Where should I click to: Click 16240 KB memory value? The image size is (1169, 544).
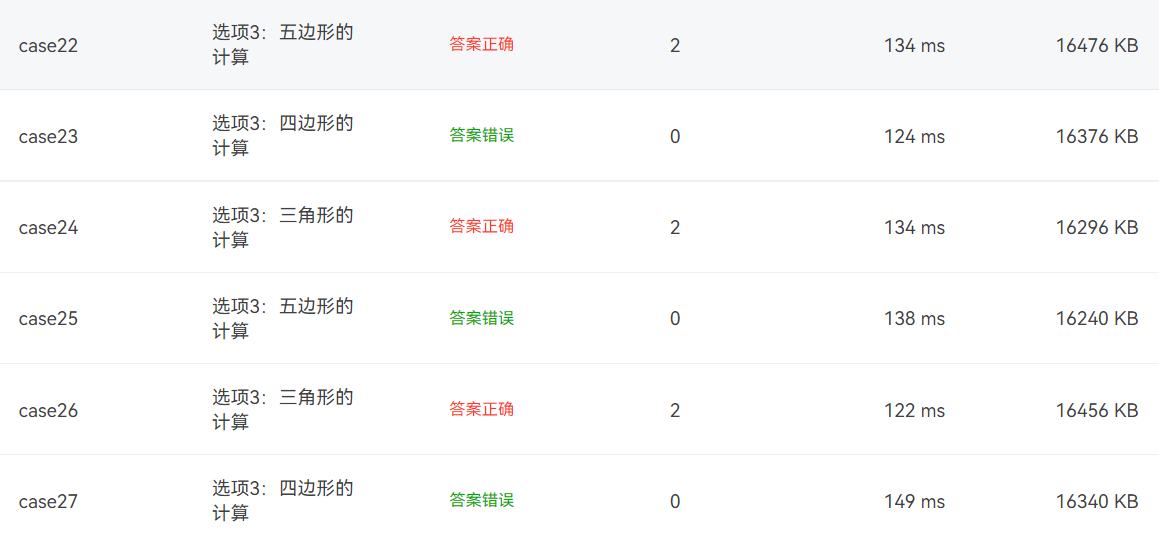tap(1097, 318)
